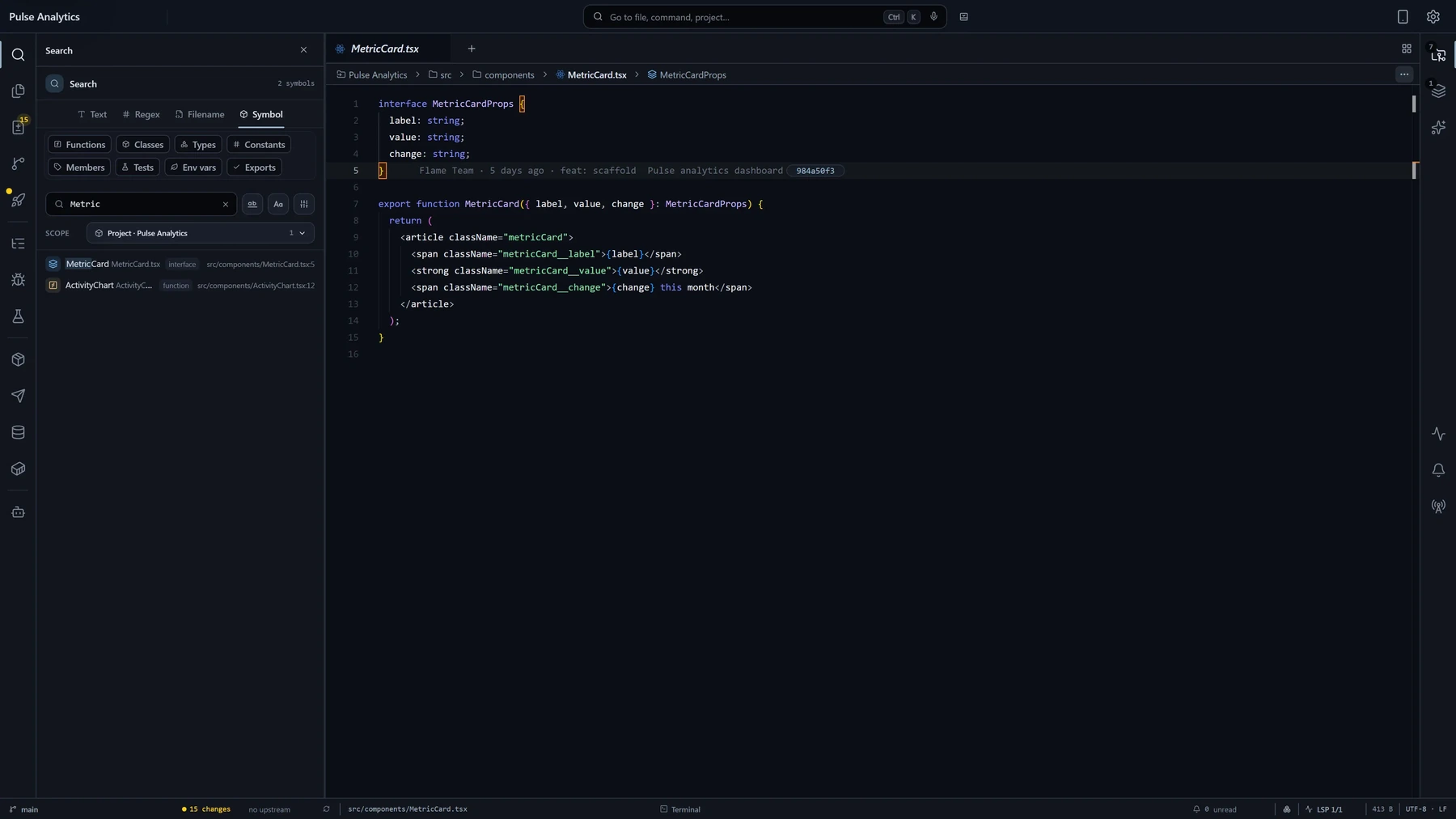Image resolution: width=1456 pixels, height=819 pixels.
Task: Switch to the Filename search tab
Action: point(200,114)
